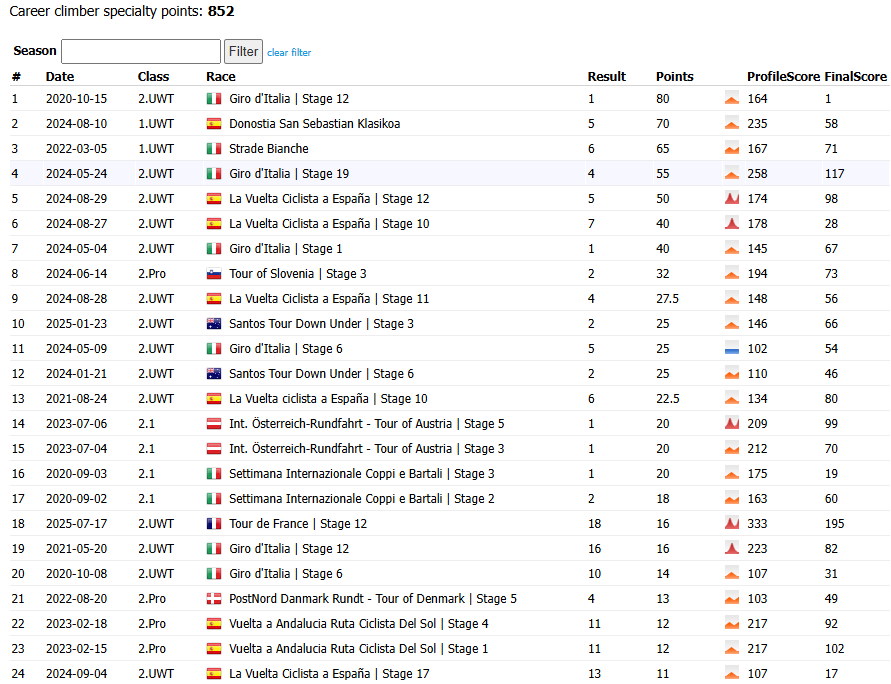Click the Season label

(35, 51)
